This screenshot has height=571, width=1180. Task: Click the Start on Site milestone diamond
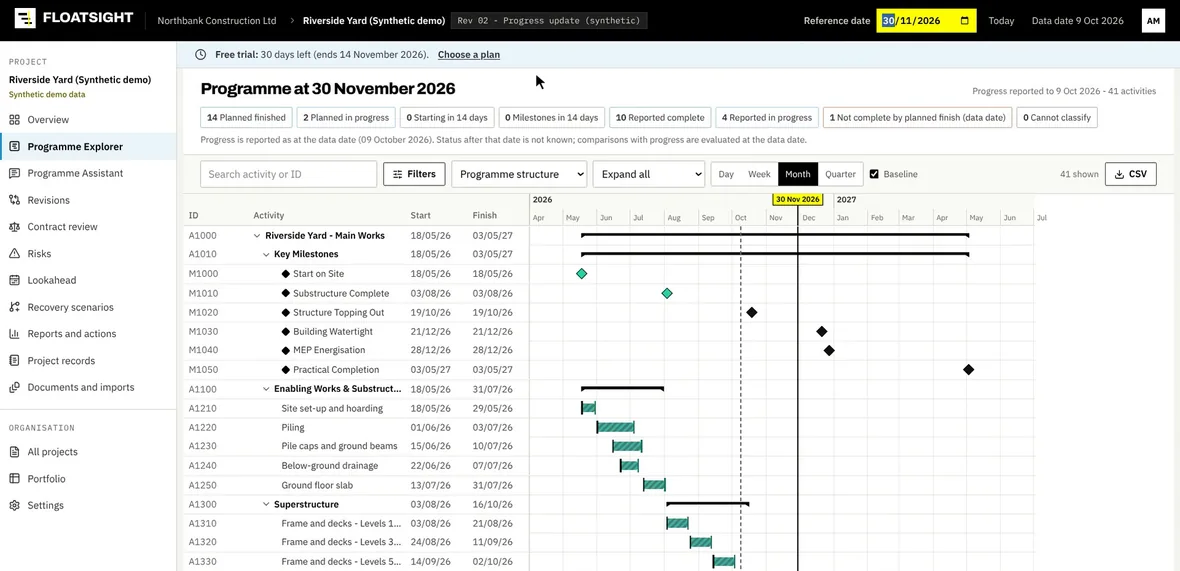tap(581, 274)
